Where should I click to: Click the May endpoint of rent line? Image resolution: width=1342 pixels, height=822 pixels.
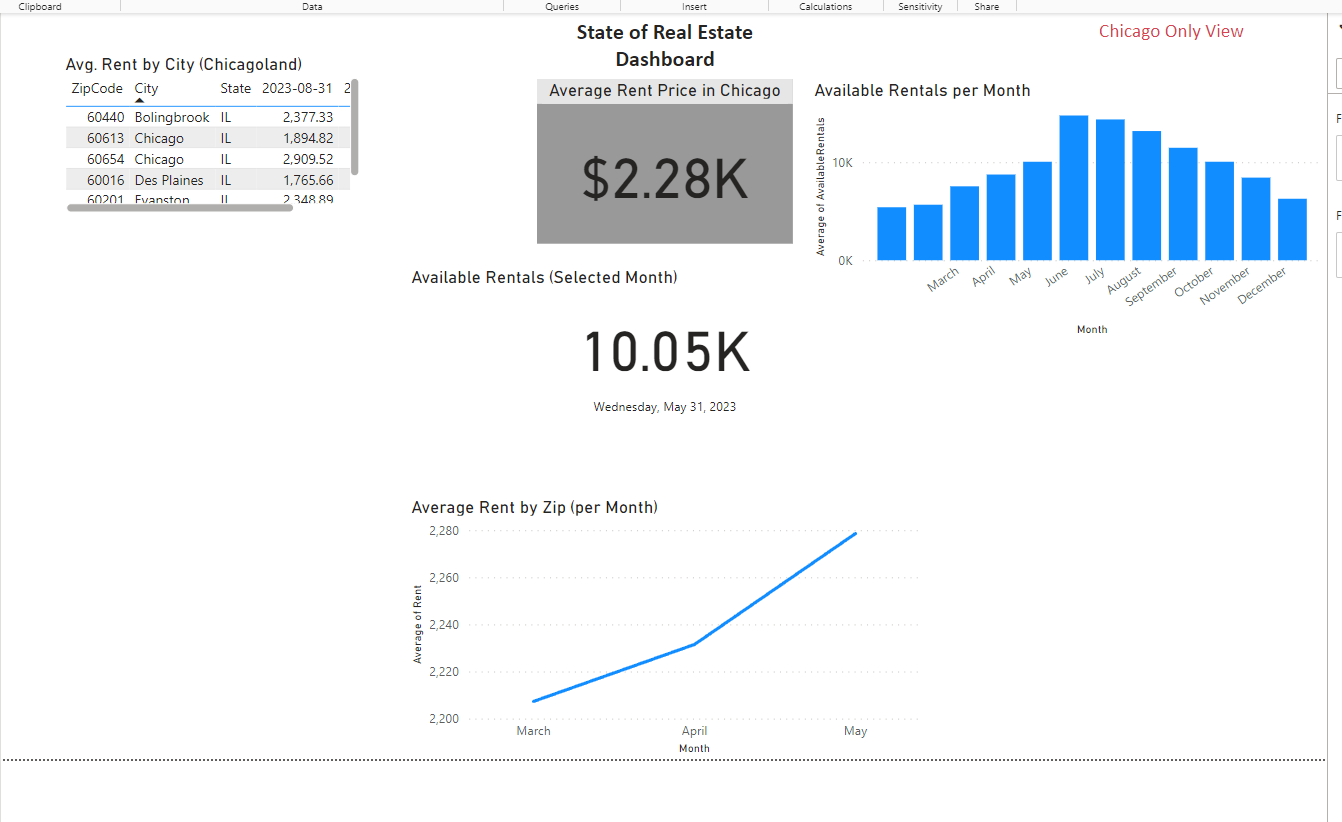coord(856,533)
